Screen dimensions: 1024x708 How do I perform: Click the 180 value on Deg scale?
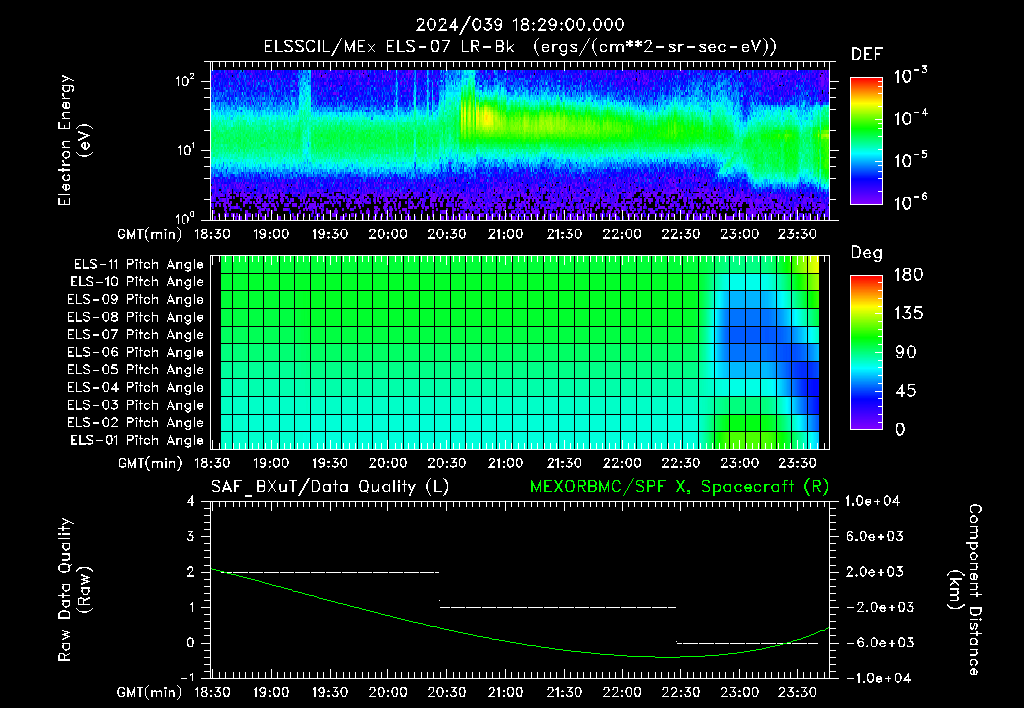coord(908,274)
